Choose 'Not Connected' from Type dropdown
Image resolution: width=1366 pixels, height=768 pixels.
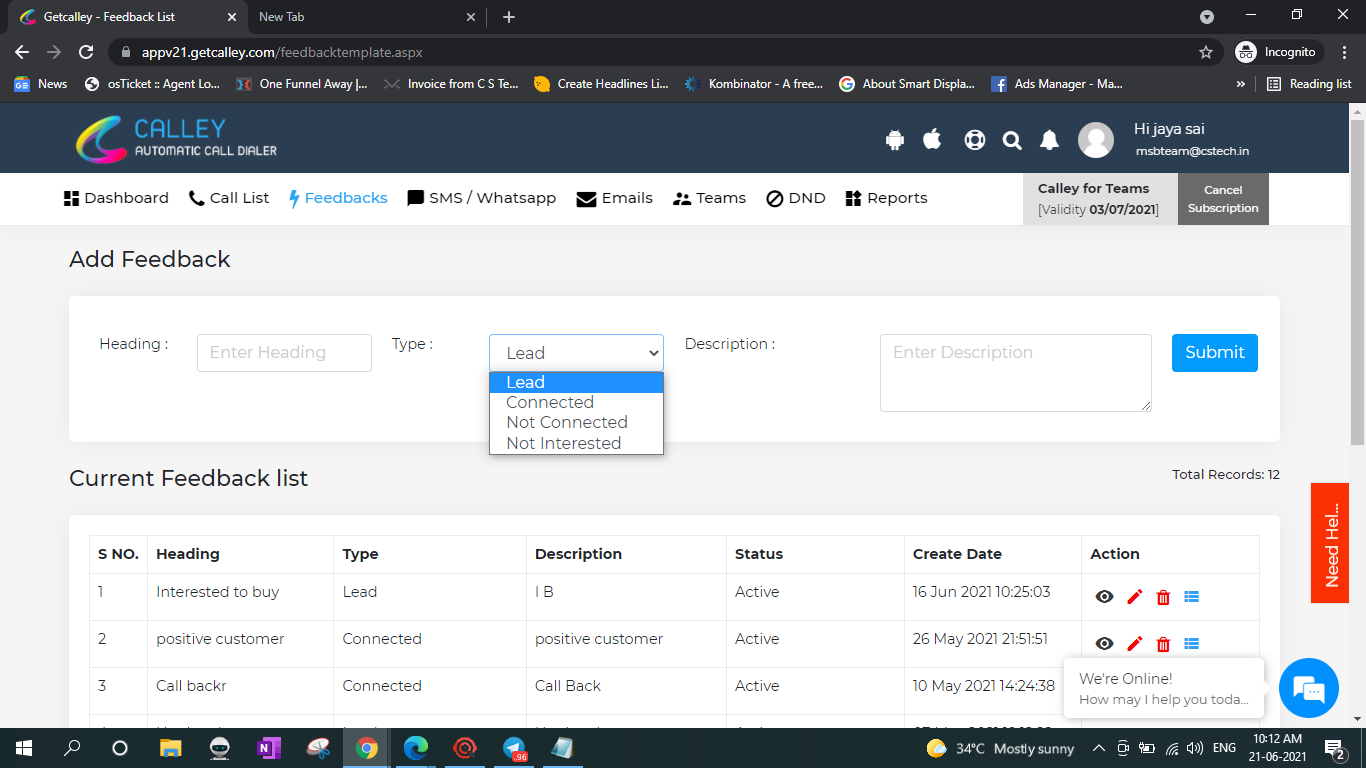pos(576,422)
